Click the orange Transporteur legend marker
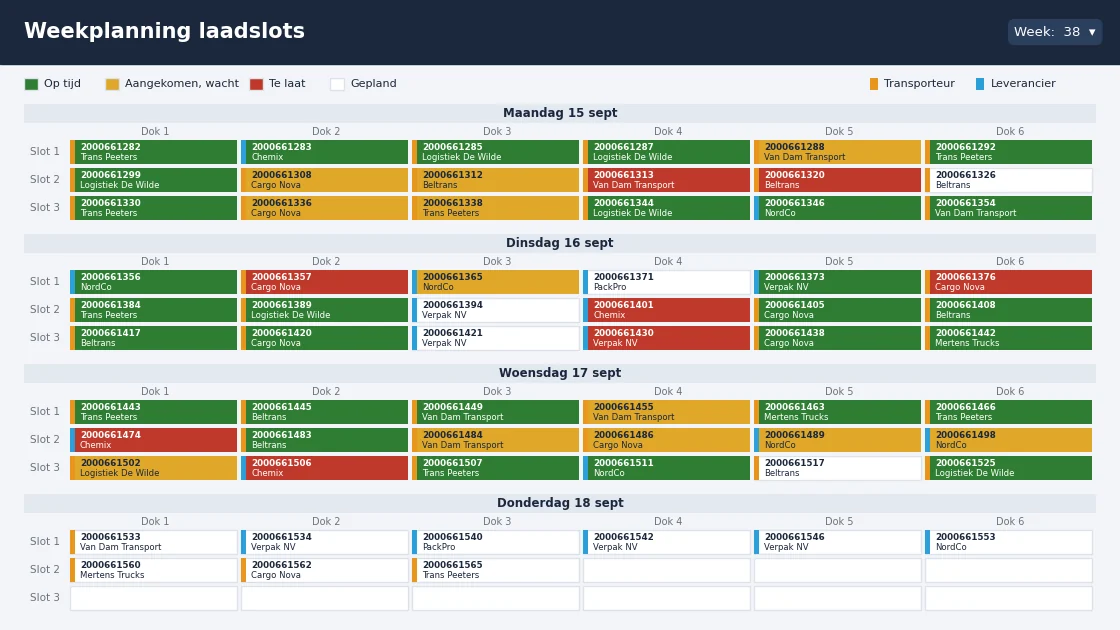 (874, 84)
